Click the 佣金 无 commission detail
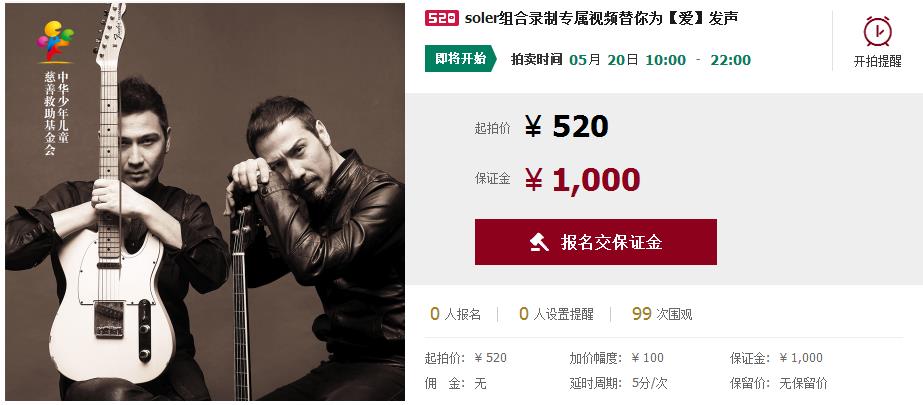The width and height of the screenshot is (923, 405). pos(456,384)
